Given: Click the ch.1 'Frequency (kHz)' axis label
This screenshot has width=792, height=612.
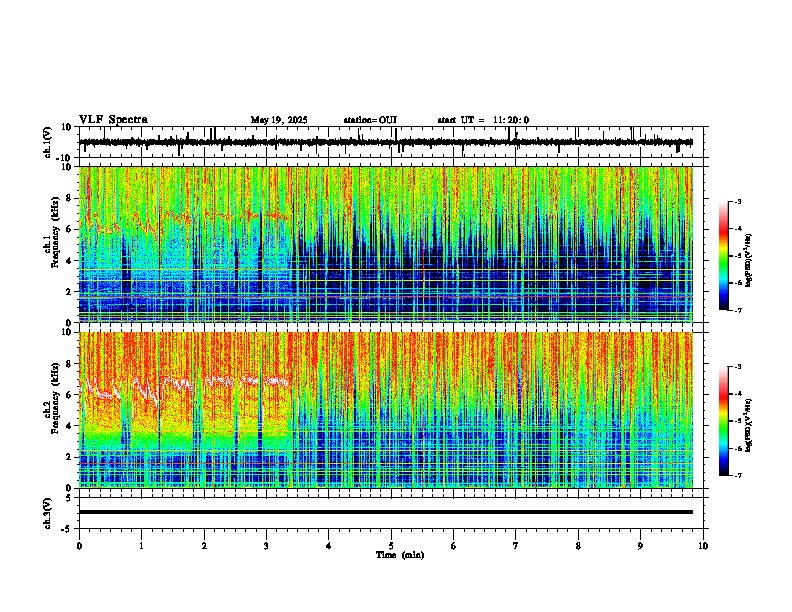Looking at the screenshot, I should point(53,230).
